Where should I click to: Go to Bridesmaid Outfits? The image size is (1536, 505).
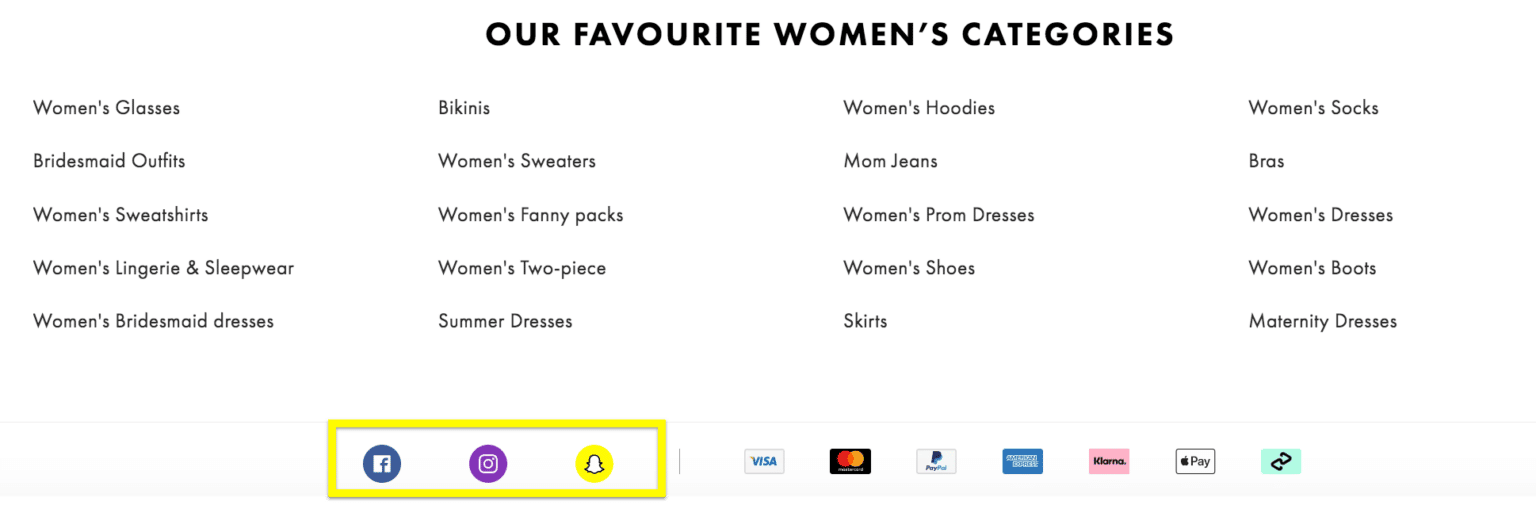pyautogui.click(x=109, y=161)
